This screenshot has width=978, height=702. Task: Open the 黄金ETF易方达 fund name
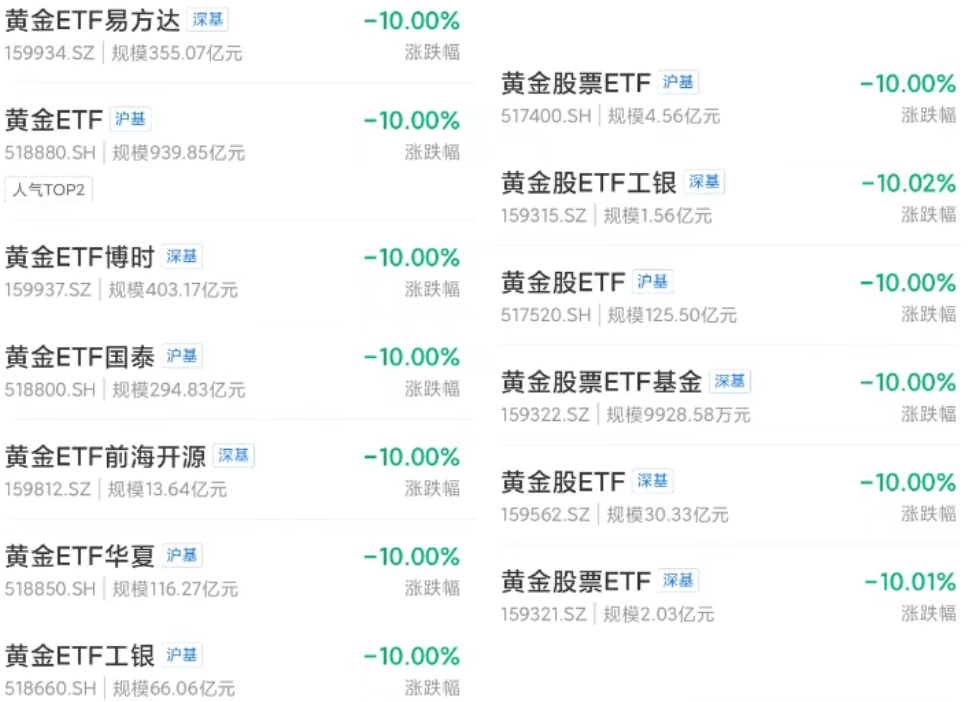click(x=91, y=21)
